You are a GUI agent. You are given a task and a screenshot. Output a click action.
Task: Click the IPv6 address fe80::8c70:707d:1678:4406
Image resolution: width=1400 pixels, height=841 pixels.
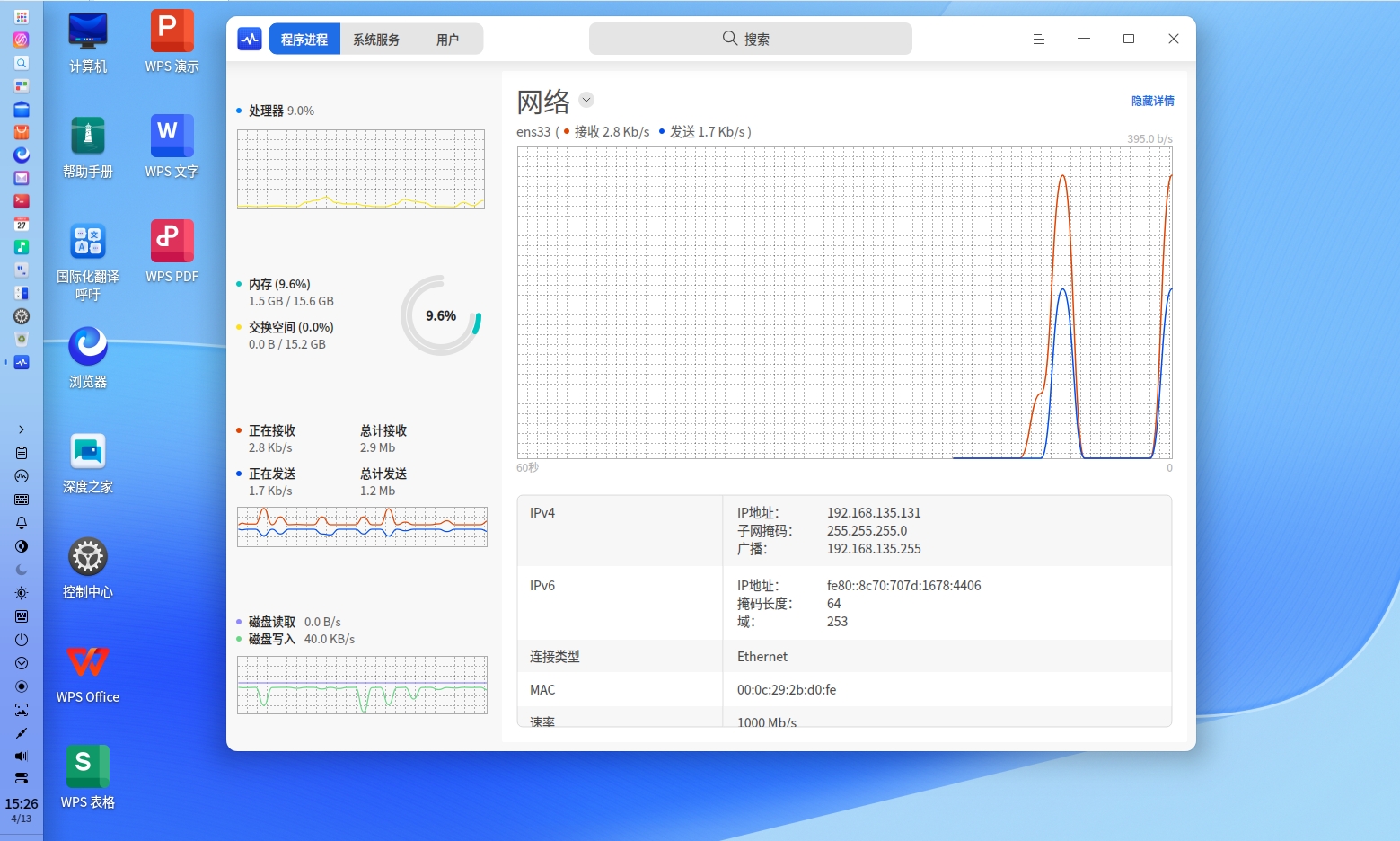pos(903,586)
